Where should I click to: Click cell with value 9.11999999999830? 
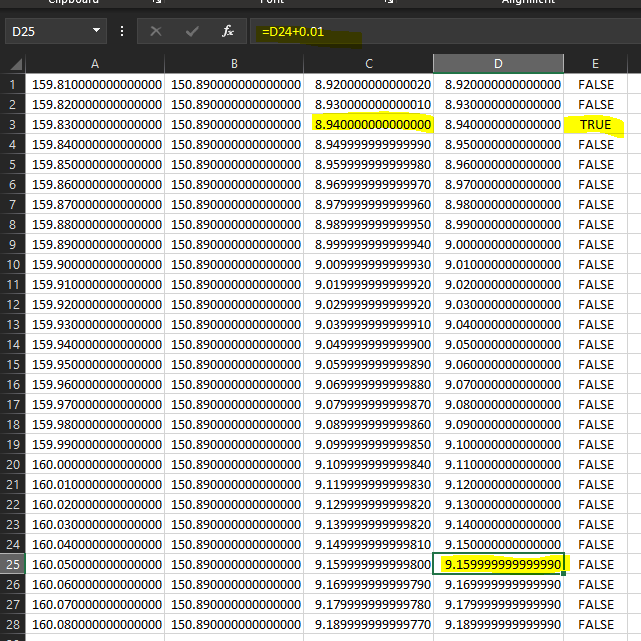pyautogui.click(x=369, y=484)
